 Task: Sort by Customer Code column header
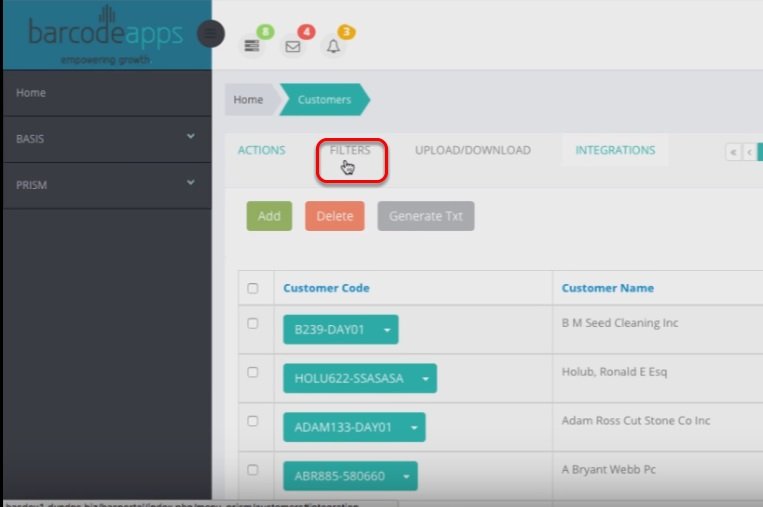click(326, 288)
